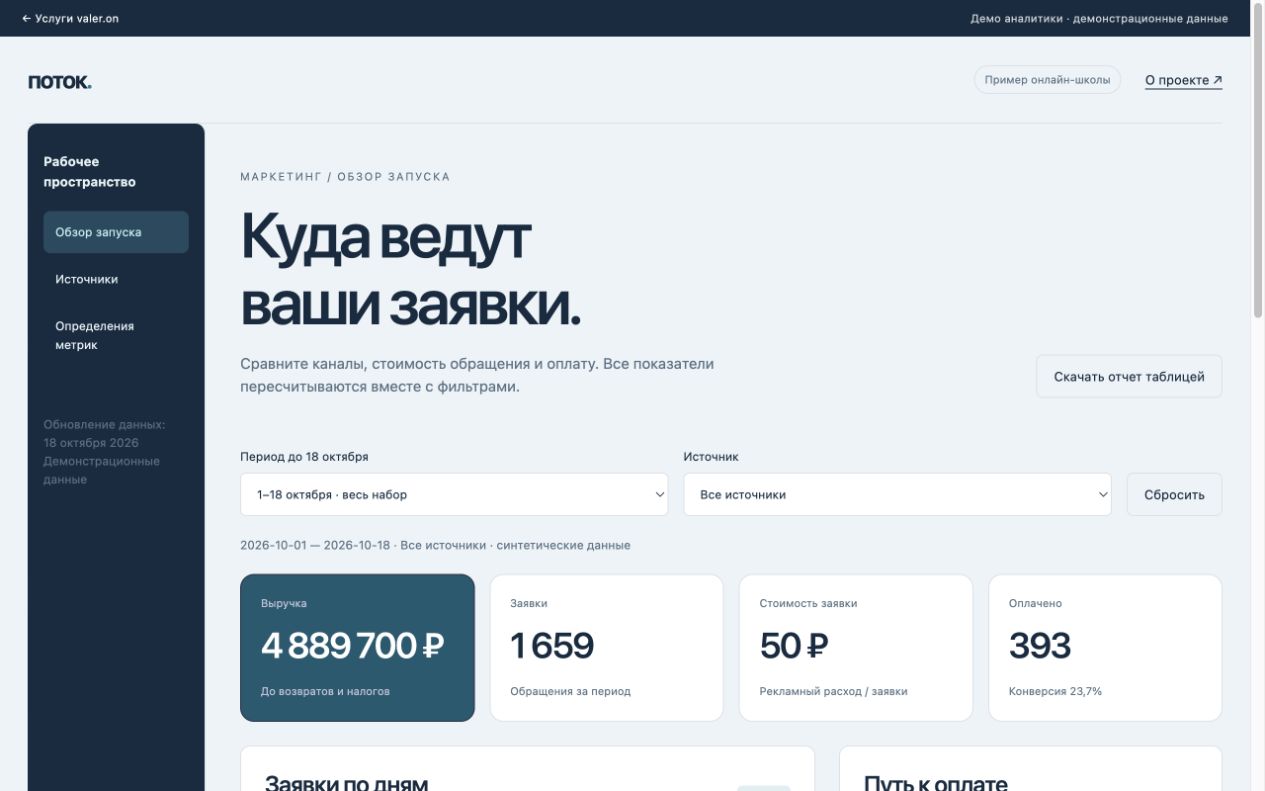Image resolution: width=1265 pixels, height=791 pixels.
Task: Click 'Пример онлайн-школы' pill
Action: point(1047,80)
